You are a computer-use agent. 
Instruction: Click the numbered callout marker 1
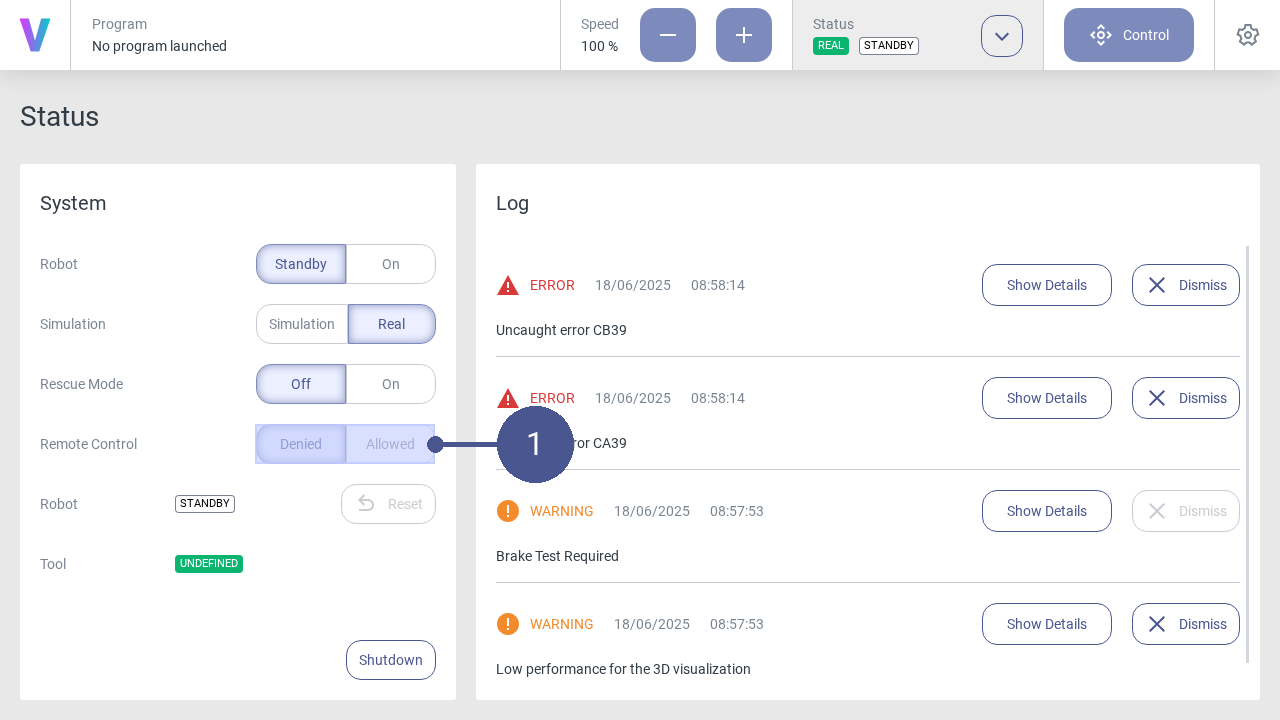coord(535,444)
